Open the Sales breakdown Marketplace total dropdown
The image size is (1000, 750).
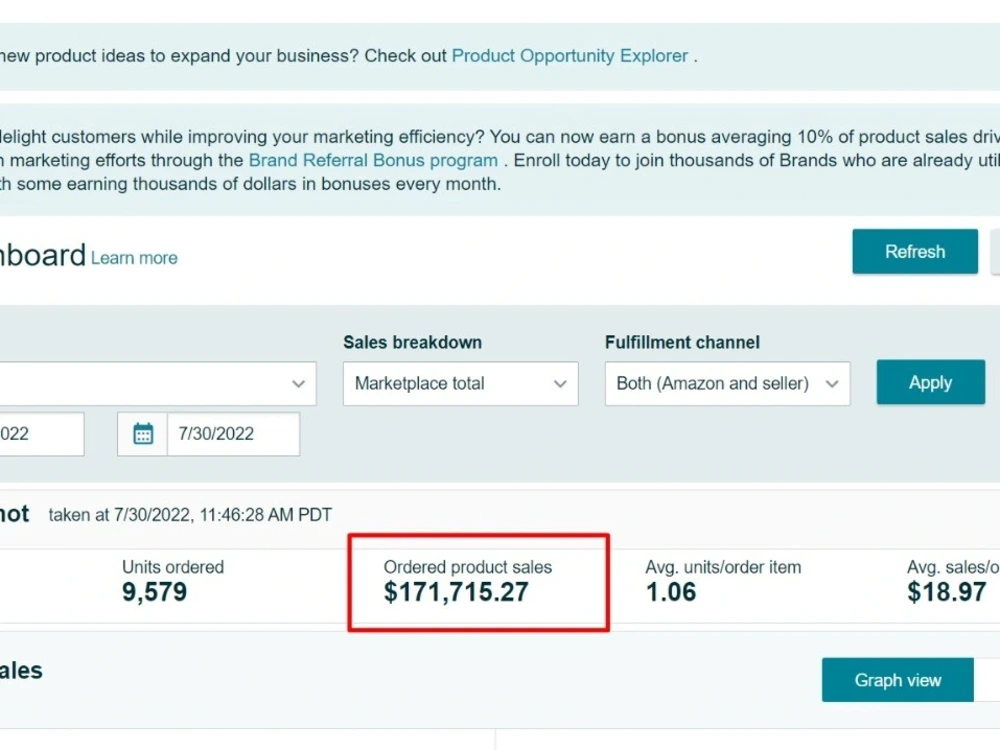(460, 384)
